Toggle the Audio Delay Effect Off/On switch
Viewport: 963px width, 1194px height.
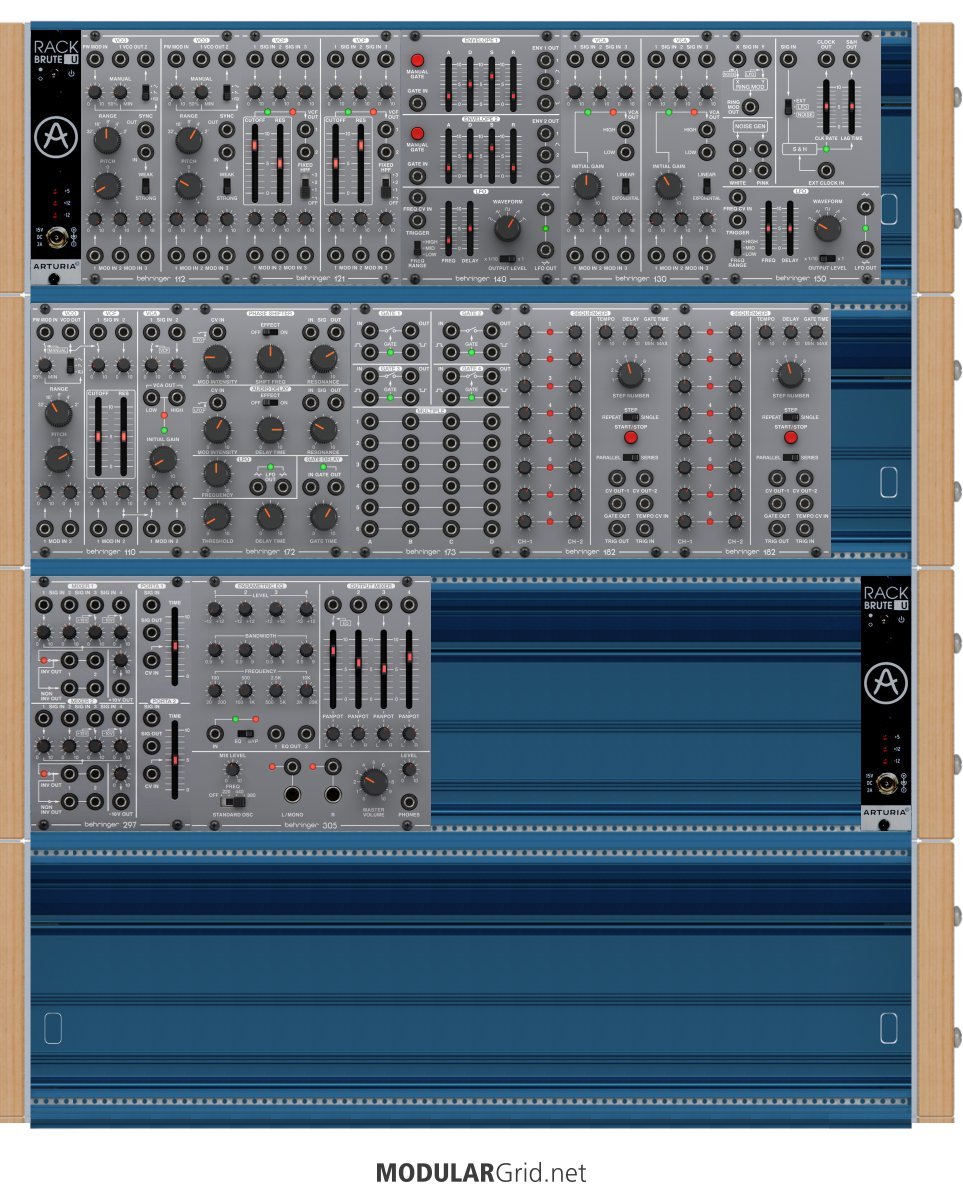coord(269,402)
